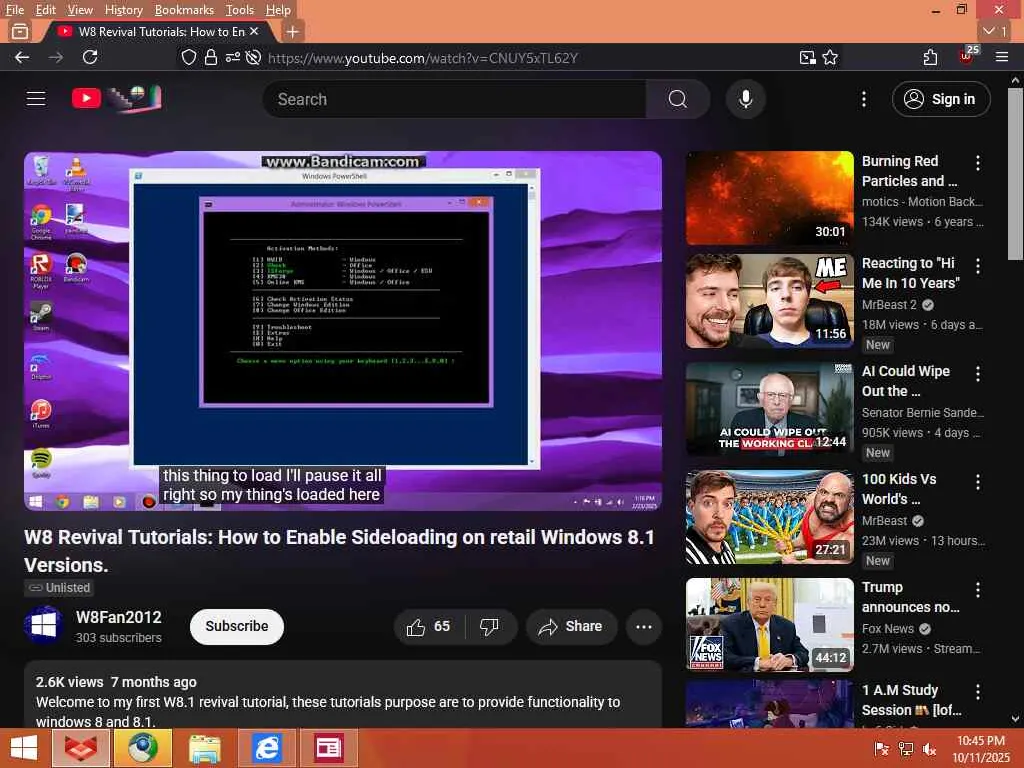
Task: Click the YouTube Search input field
Action: point(455,99)
